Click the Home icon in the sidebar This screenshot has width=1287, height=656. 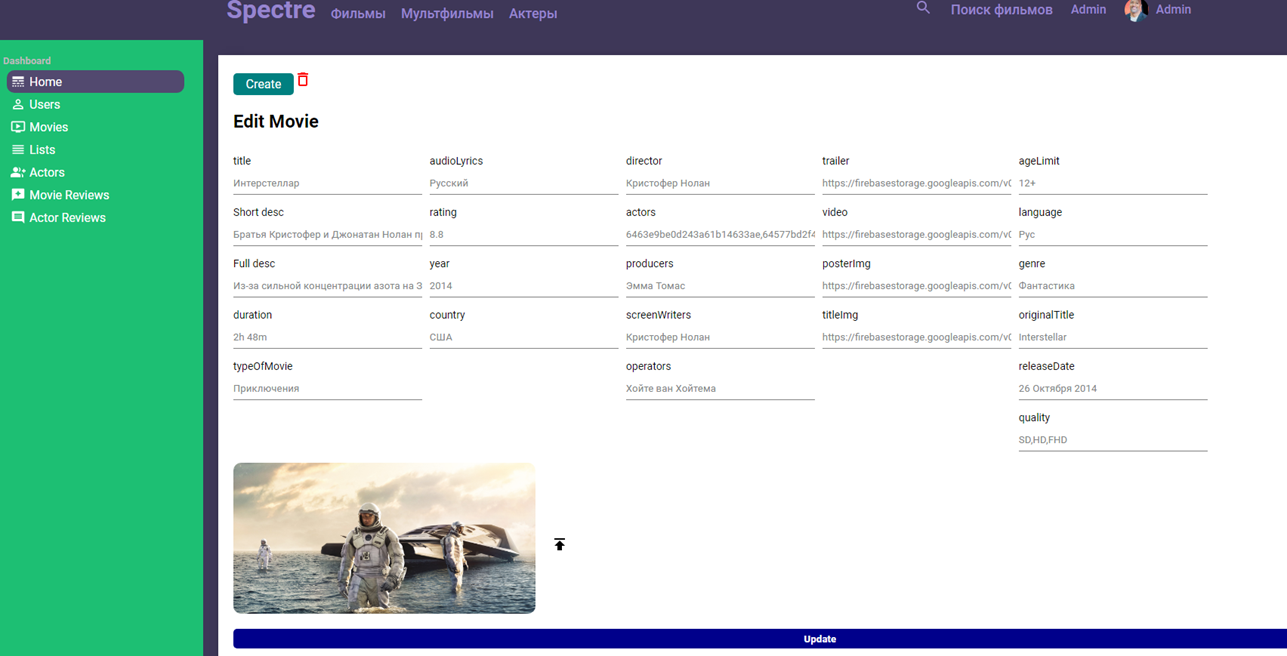(x=17, y=81)
